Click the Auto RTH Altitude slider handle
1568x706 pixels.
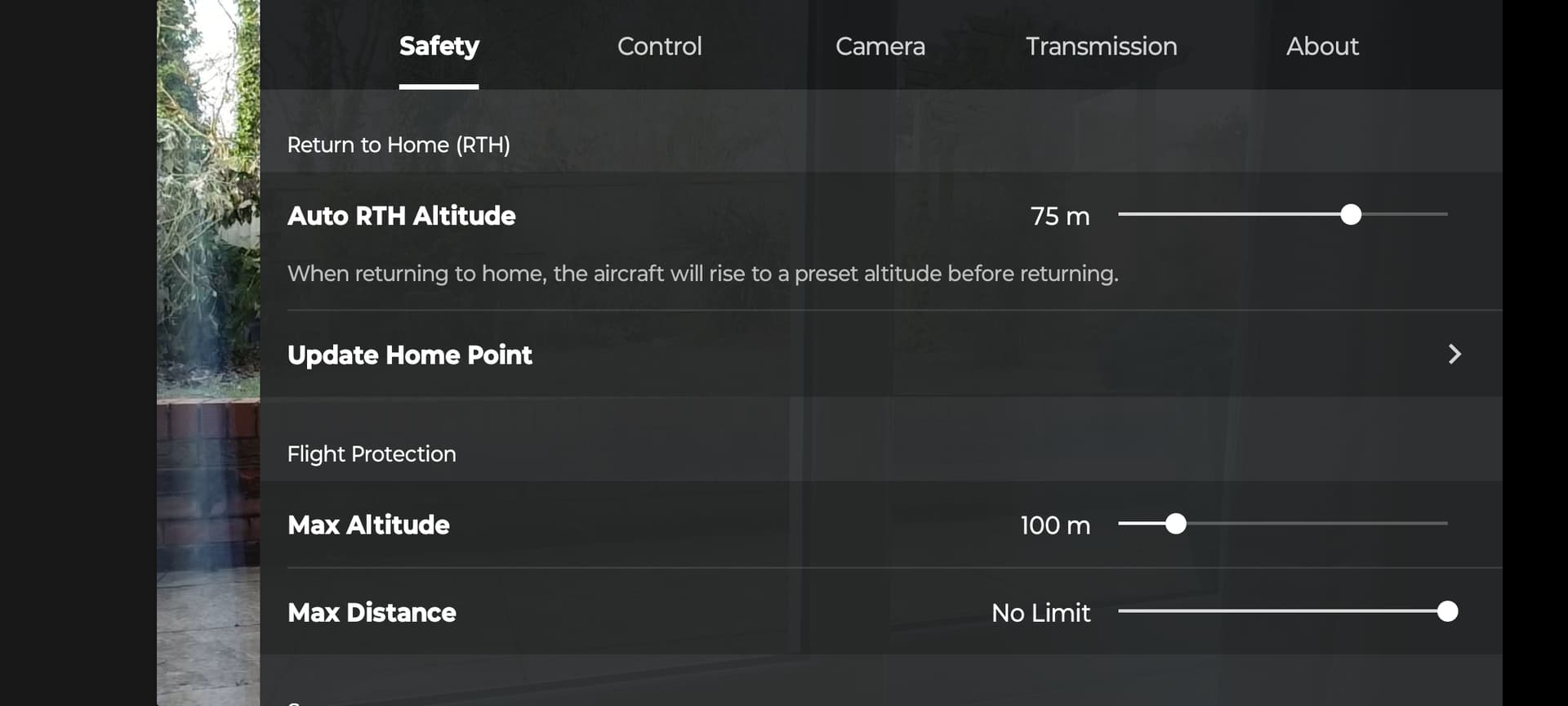point(1351,215)
